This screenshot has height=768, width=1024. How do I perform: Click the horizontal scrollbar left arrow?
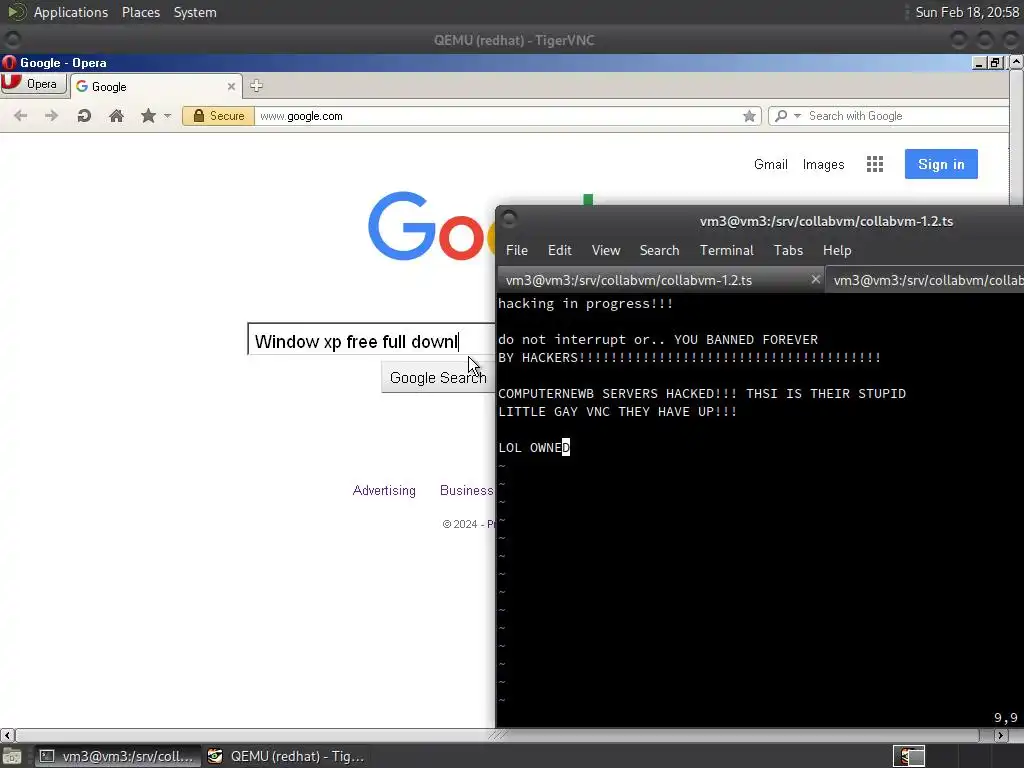(7, 735)
